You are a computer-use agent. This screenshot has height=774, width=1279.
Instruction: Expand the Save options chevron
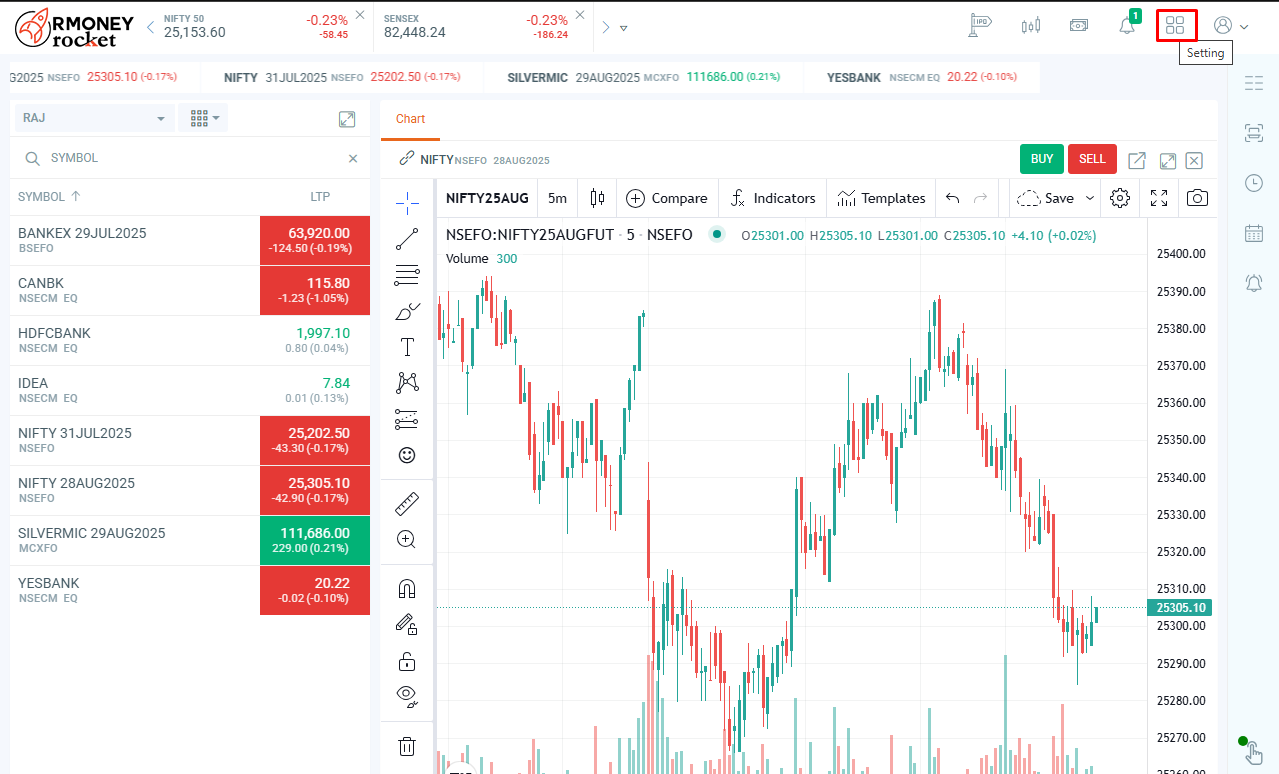tap(1090, 198)
